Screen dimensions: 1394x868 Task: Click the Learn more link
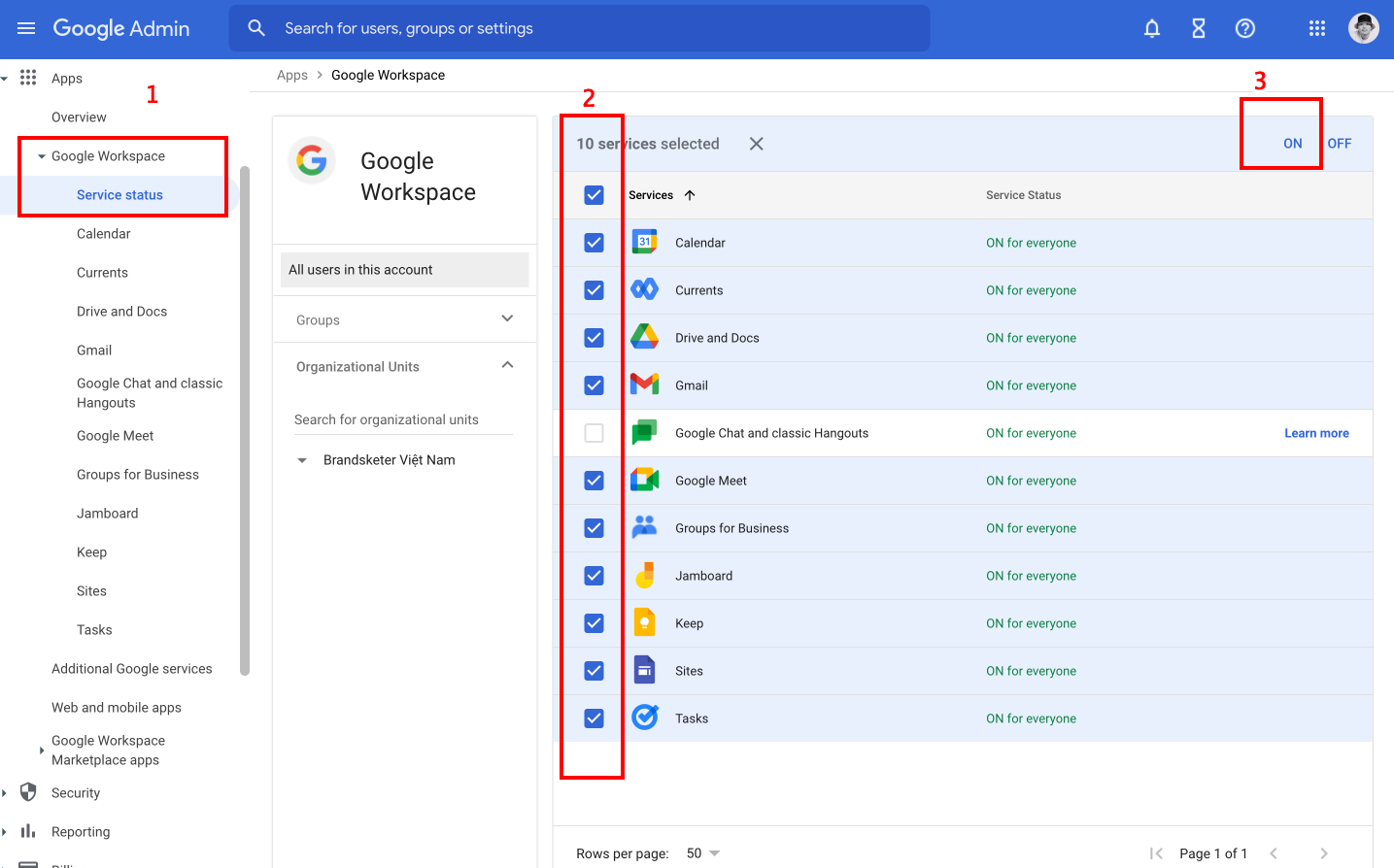(1316, 433)
